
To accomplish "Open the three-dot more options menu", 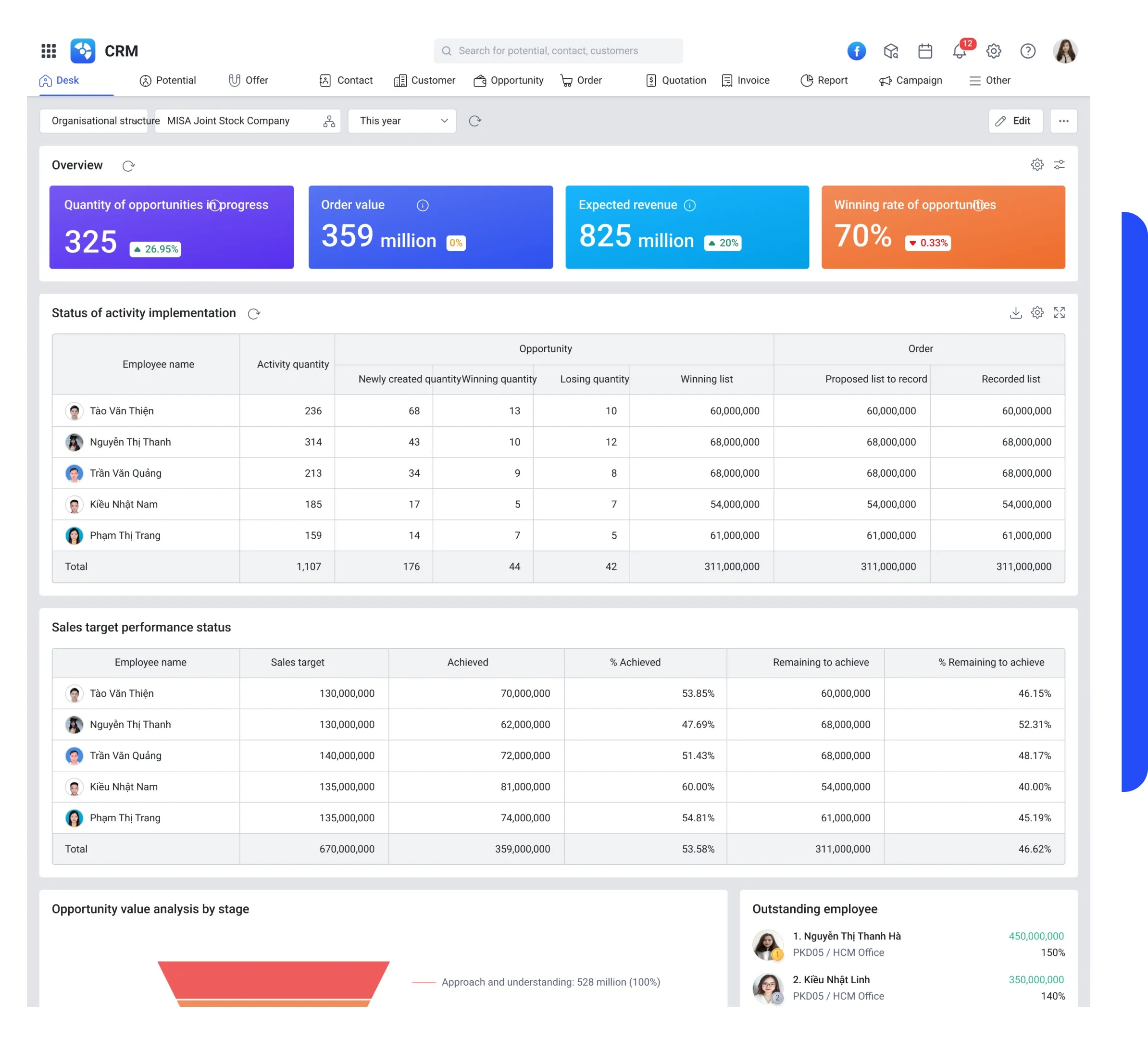I will [1064, 121].
